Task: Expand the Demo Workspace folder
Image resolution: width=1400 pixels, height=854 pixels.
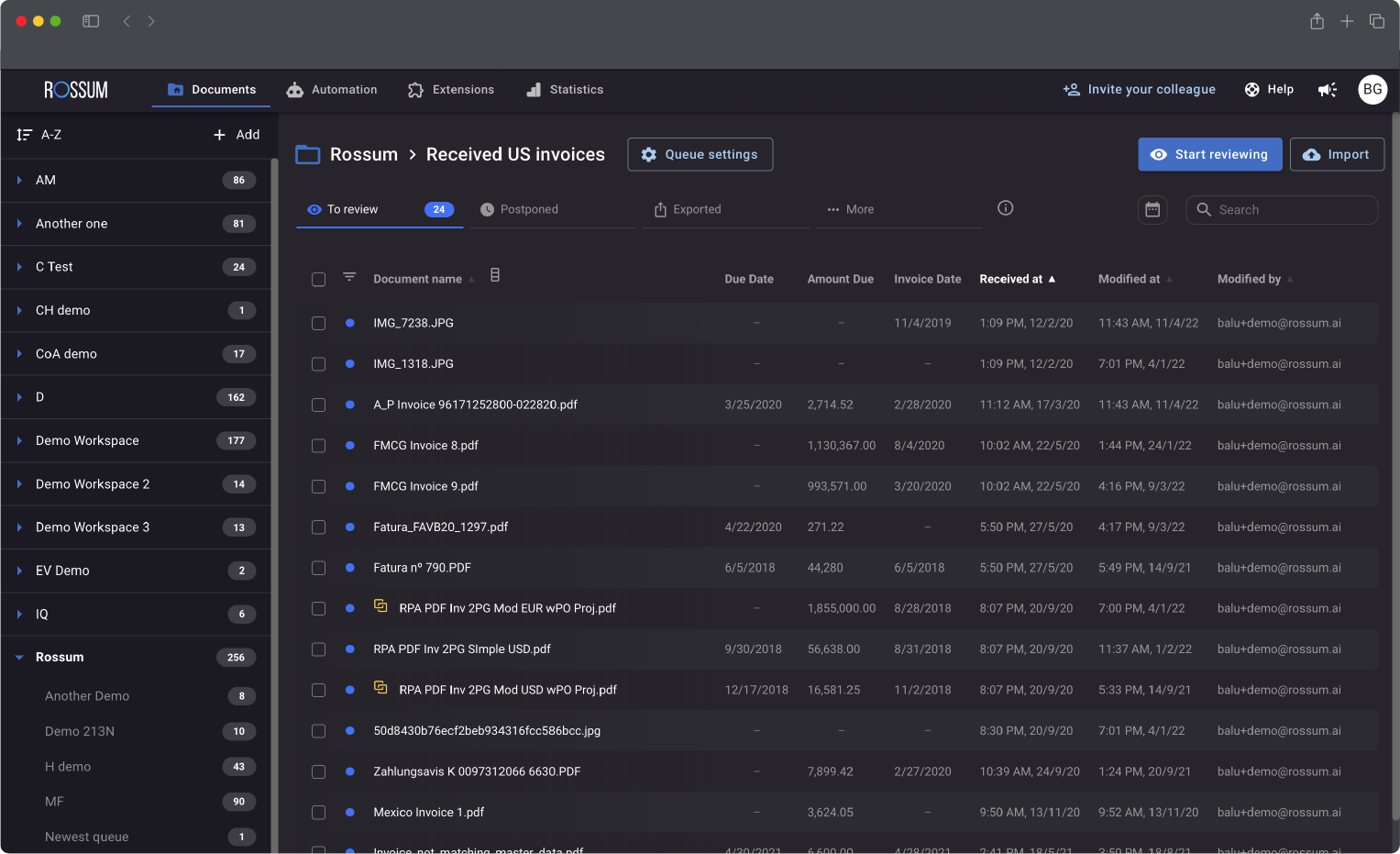Action: (19, 441)
